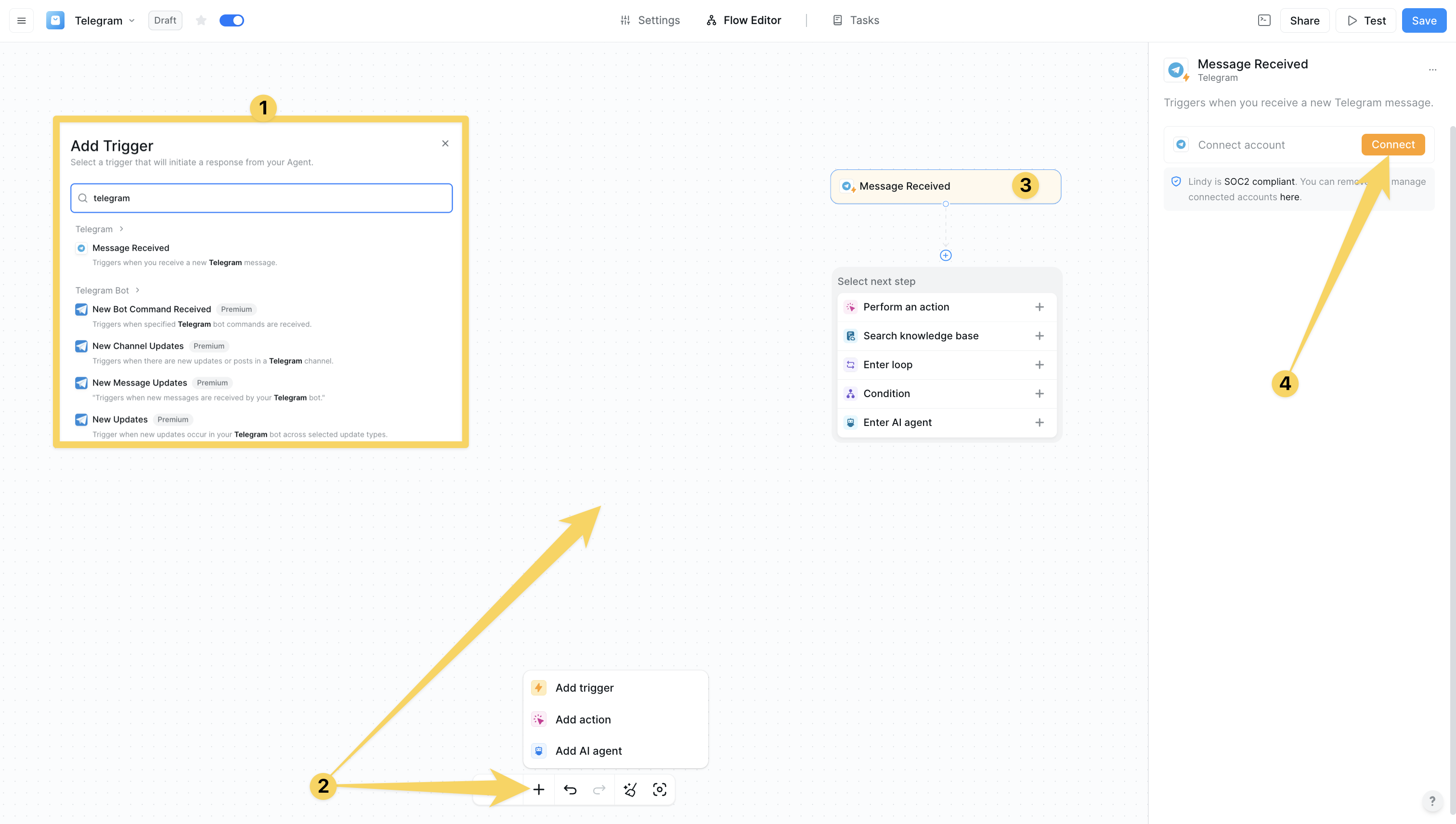
Task: Click the hamburger menu icon
Action: [22, 20]
